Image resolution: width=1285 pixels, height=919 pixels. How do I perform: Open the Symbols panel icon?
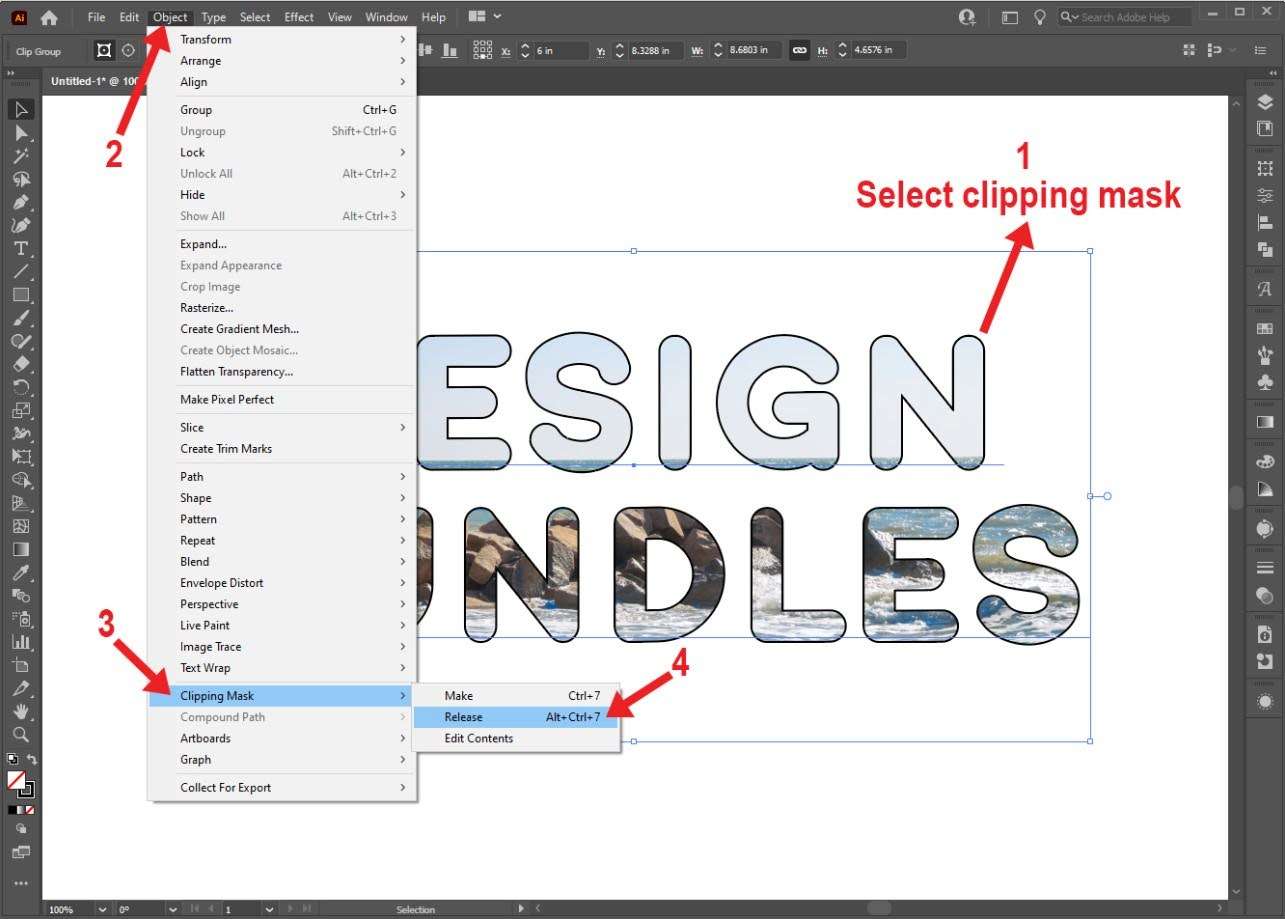coord(1265,382)
